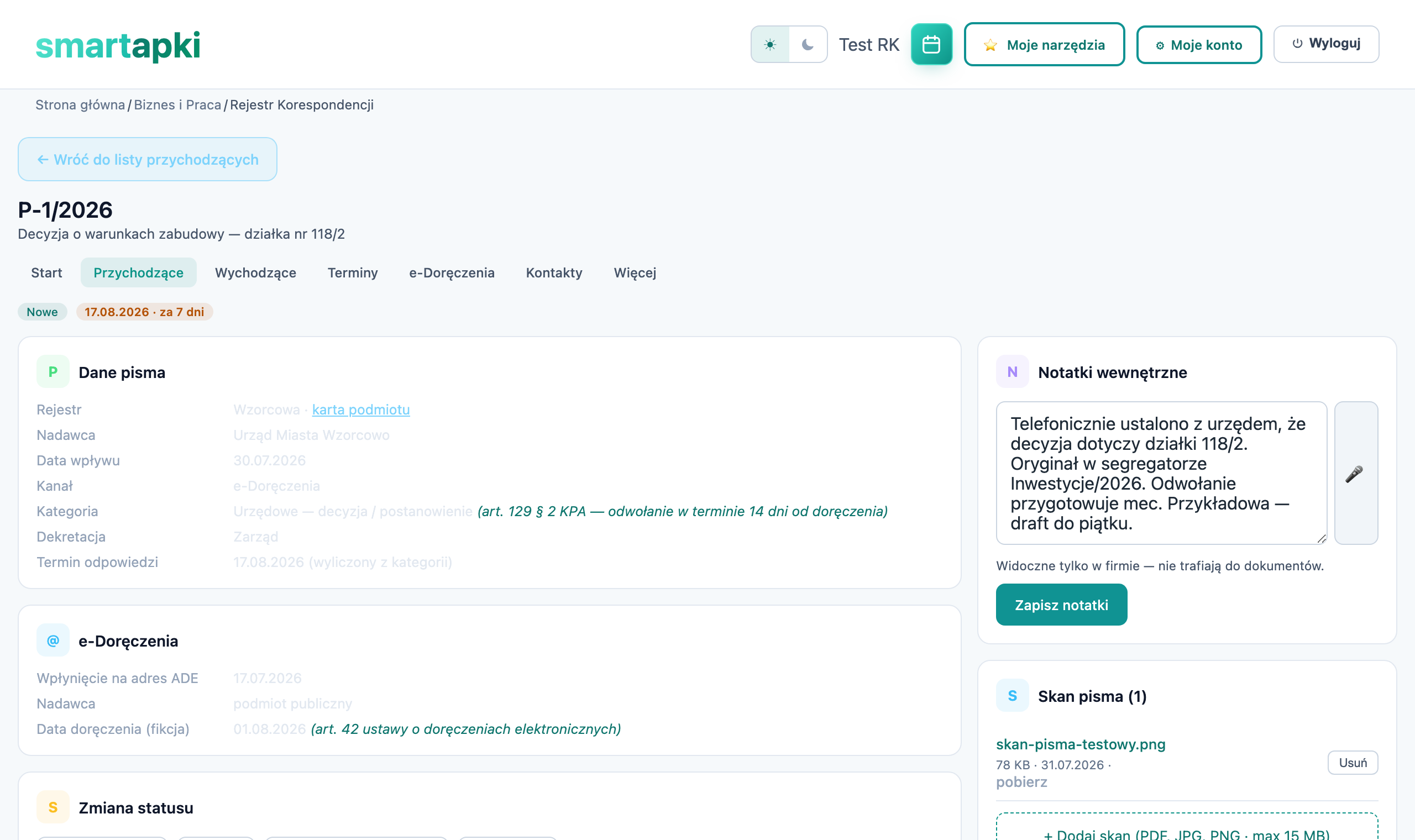The width and height of the screenshot is (1415, 840).
Task: Open the Kontakty tab
Action: click(553, 272)
